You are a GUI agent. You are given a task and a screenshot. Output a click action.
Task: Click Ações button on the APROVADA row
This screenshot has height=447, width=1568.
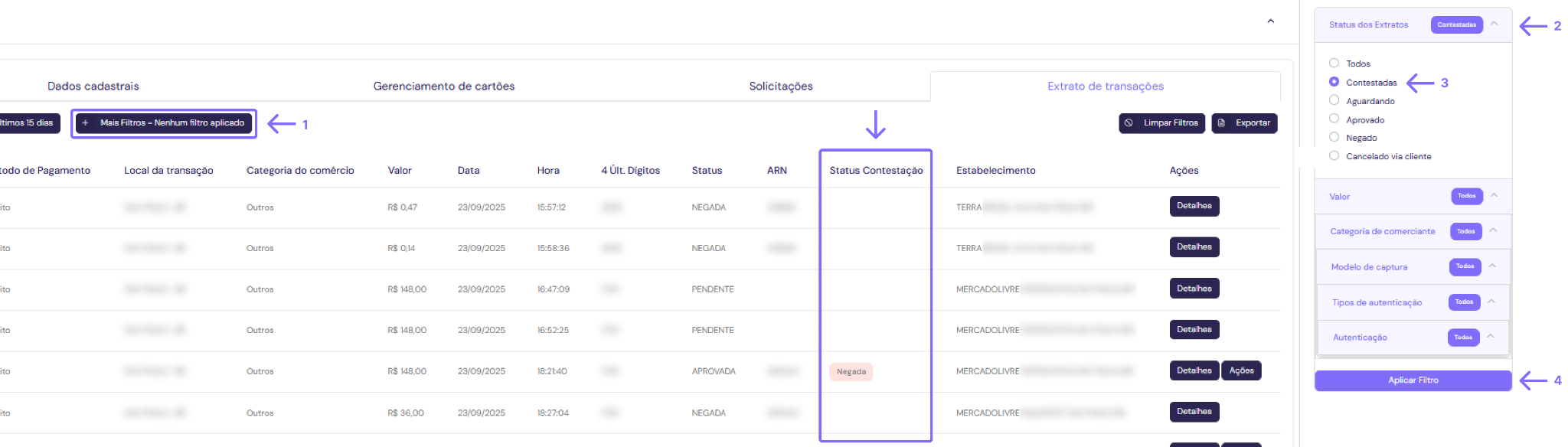coord(1241,371)
